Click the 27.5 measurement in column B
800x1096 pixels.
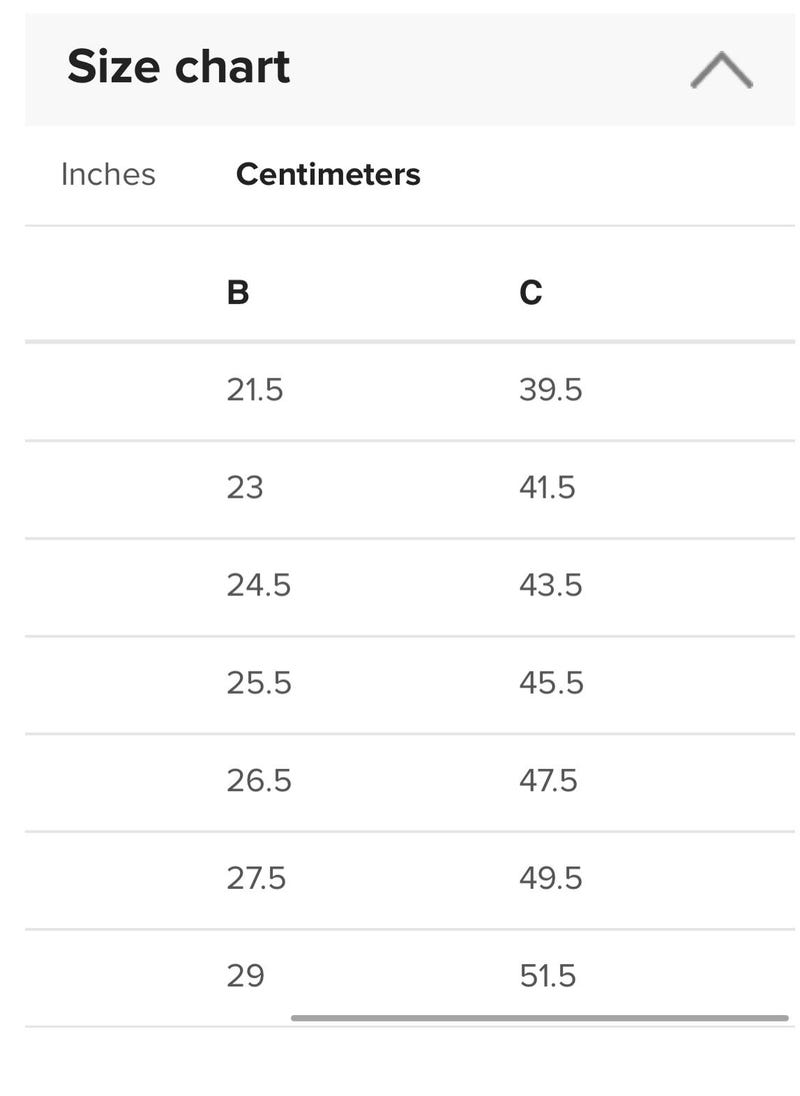256,879
